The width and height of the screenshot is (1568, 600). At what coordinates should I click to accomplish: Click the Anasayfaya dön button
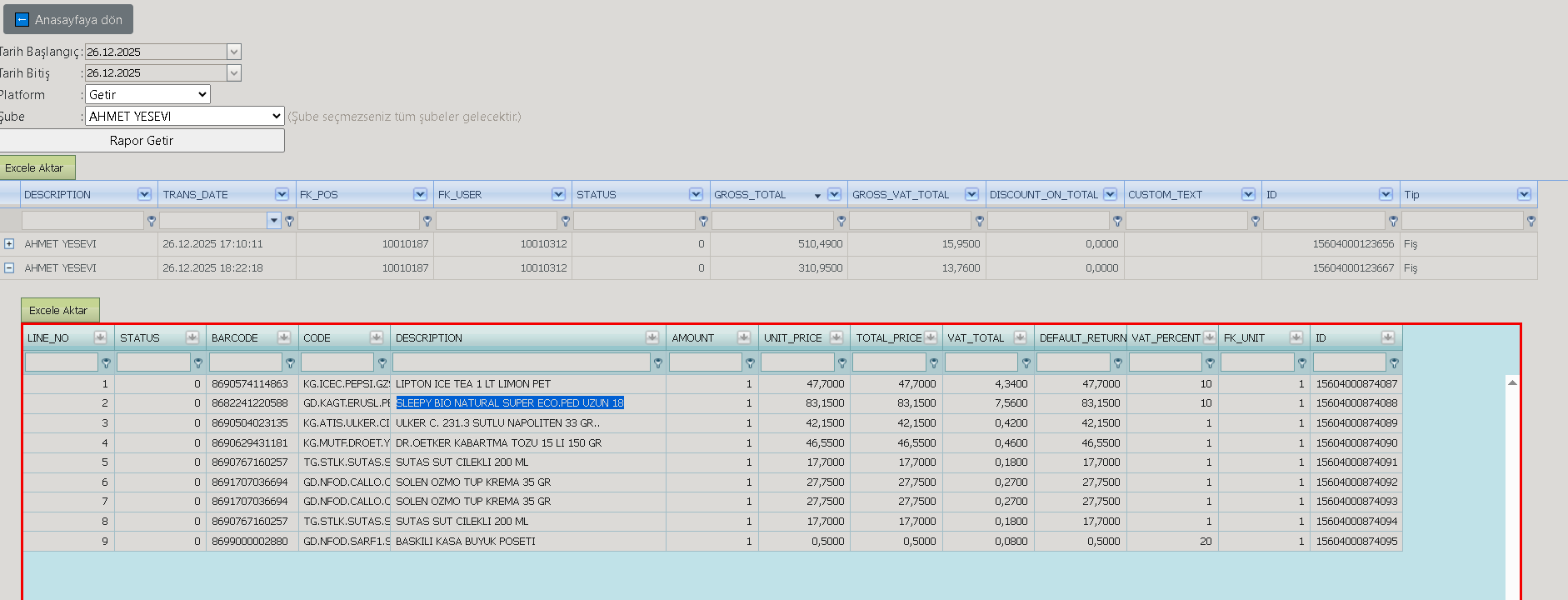pos(68,20)
